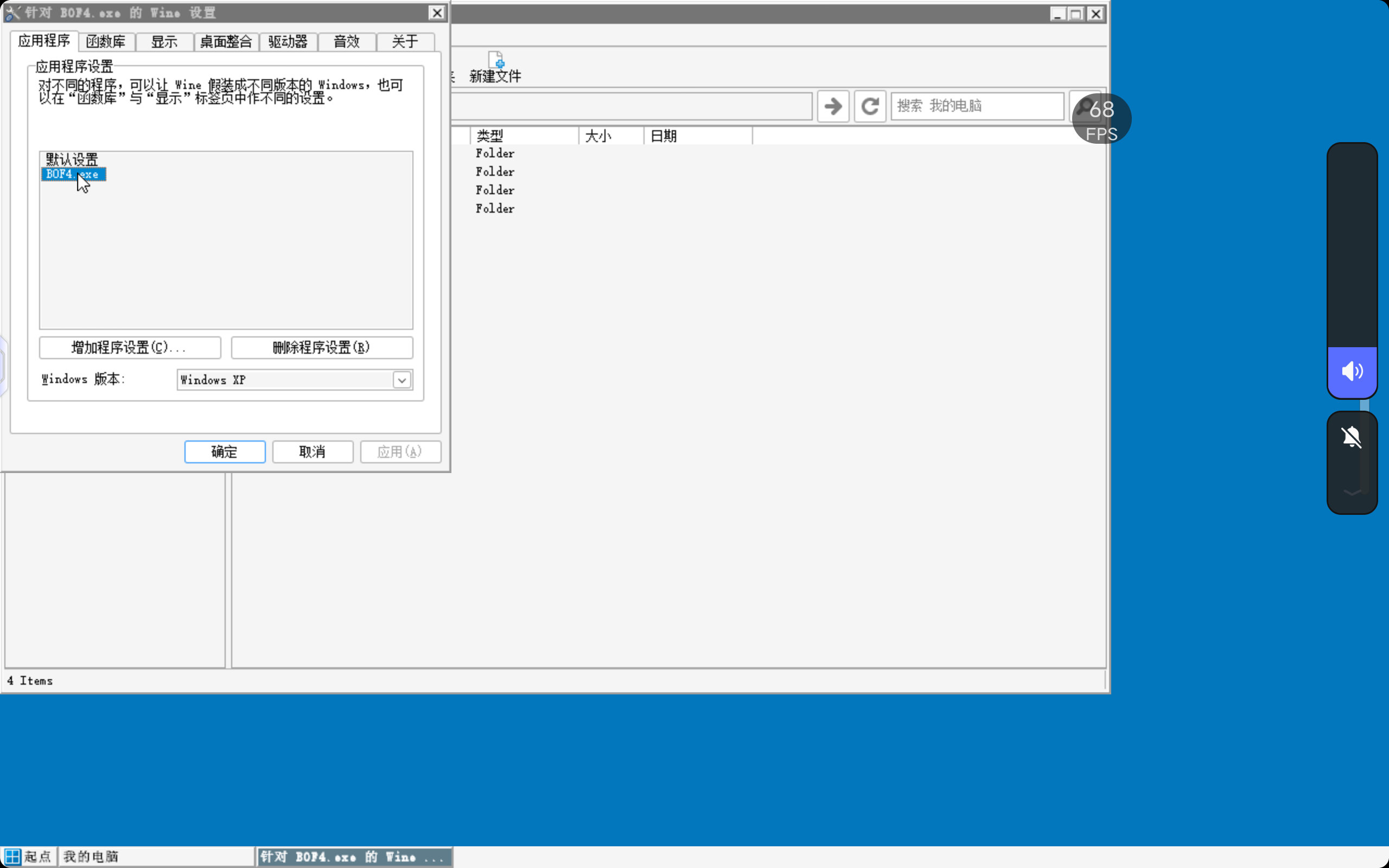Viewport: 1389px width, 868px height.
Task: Click the greyed 应用(A) button
Action: click(400, 452)
